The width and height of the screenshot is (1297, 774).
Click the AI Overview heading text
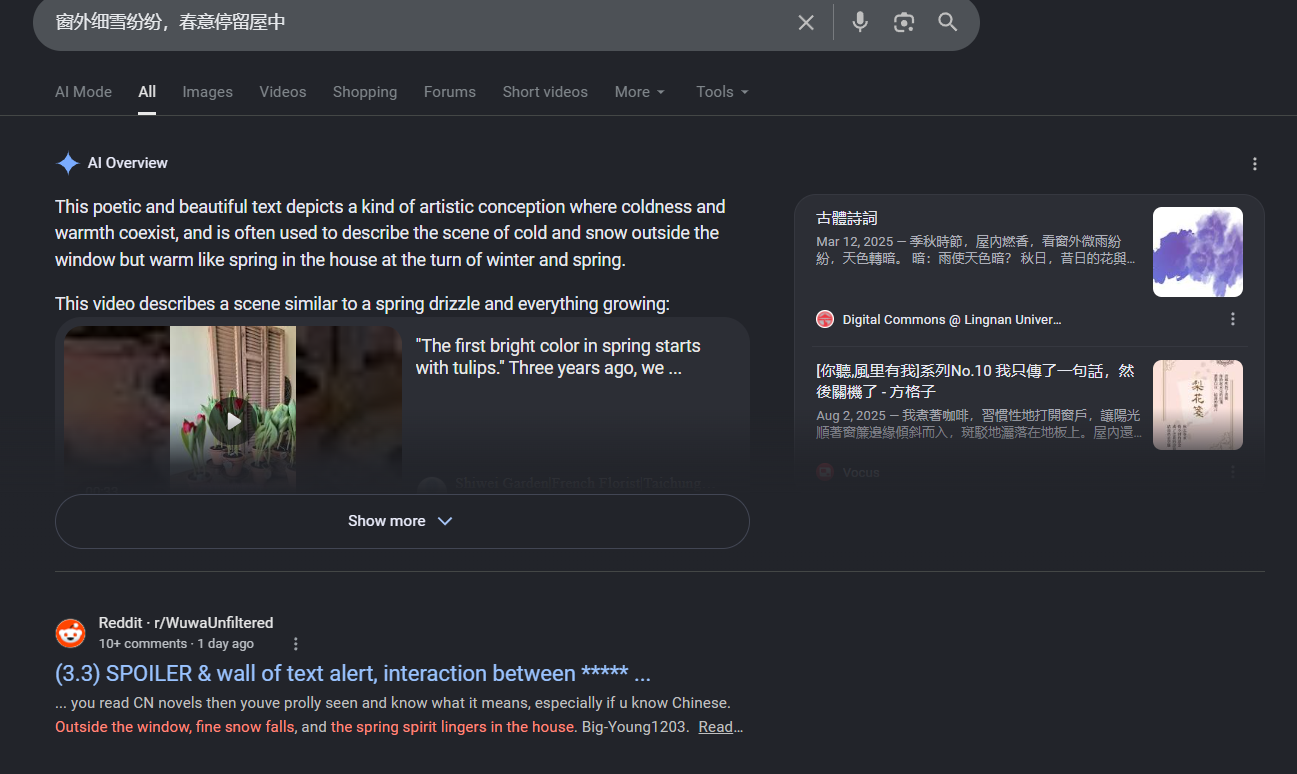(x=128, y=163)
